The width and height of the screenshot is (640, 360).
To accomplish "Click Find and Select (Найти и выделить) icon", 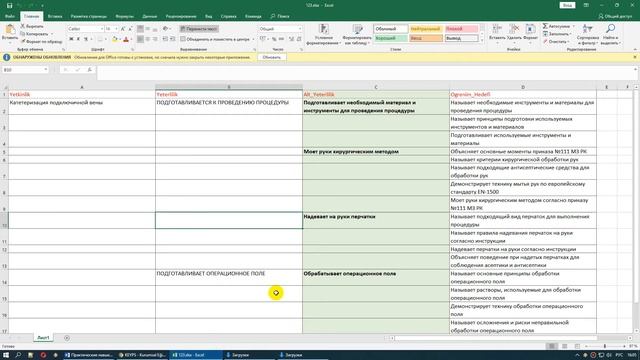I will [611, 34].
